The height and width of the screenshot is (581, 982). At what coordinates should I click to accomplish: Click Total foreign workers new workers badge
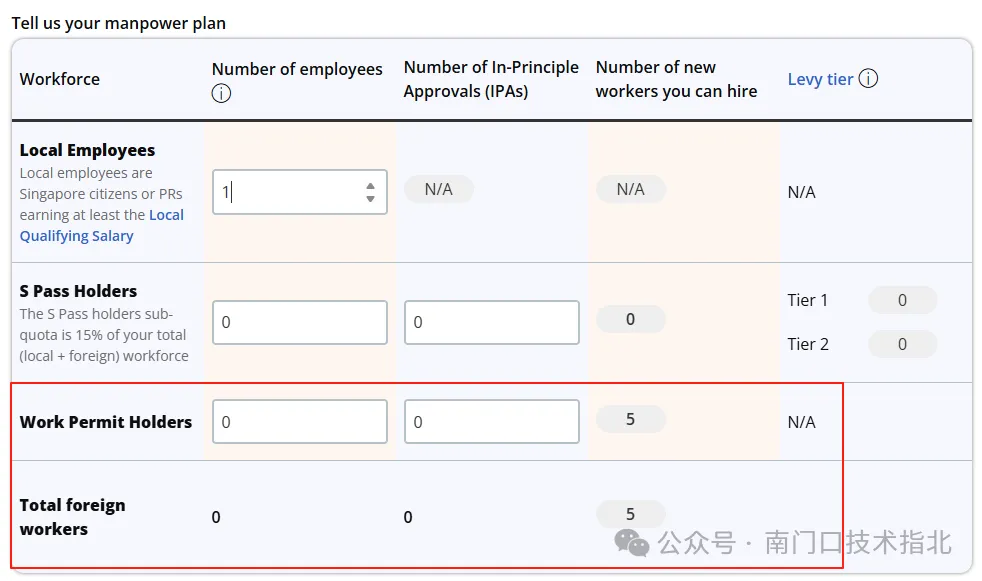[x=630, y=514]
